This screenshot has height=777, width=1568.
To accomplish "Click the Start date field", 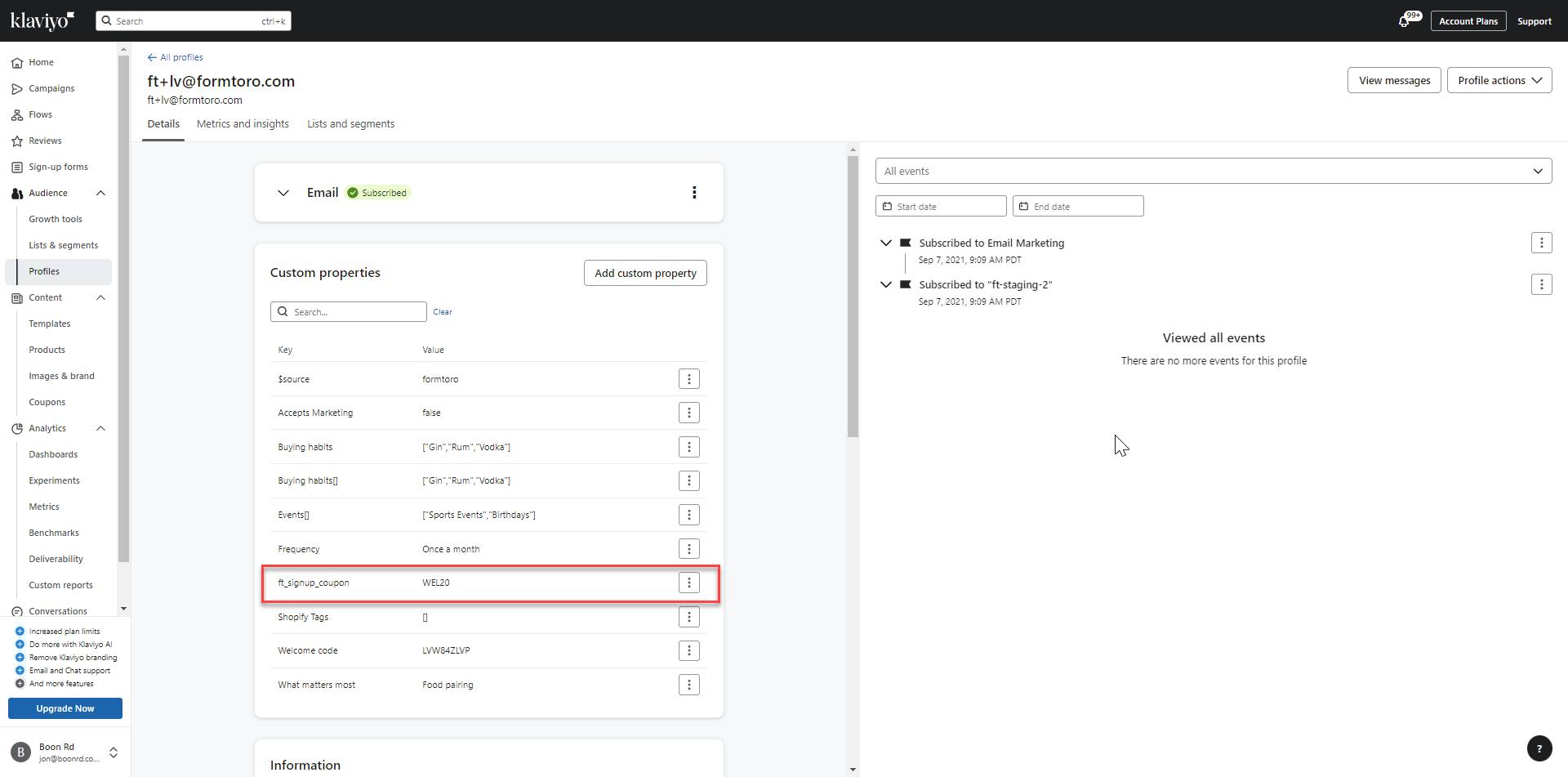I will click(x=941, y=206).
